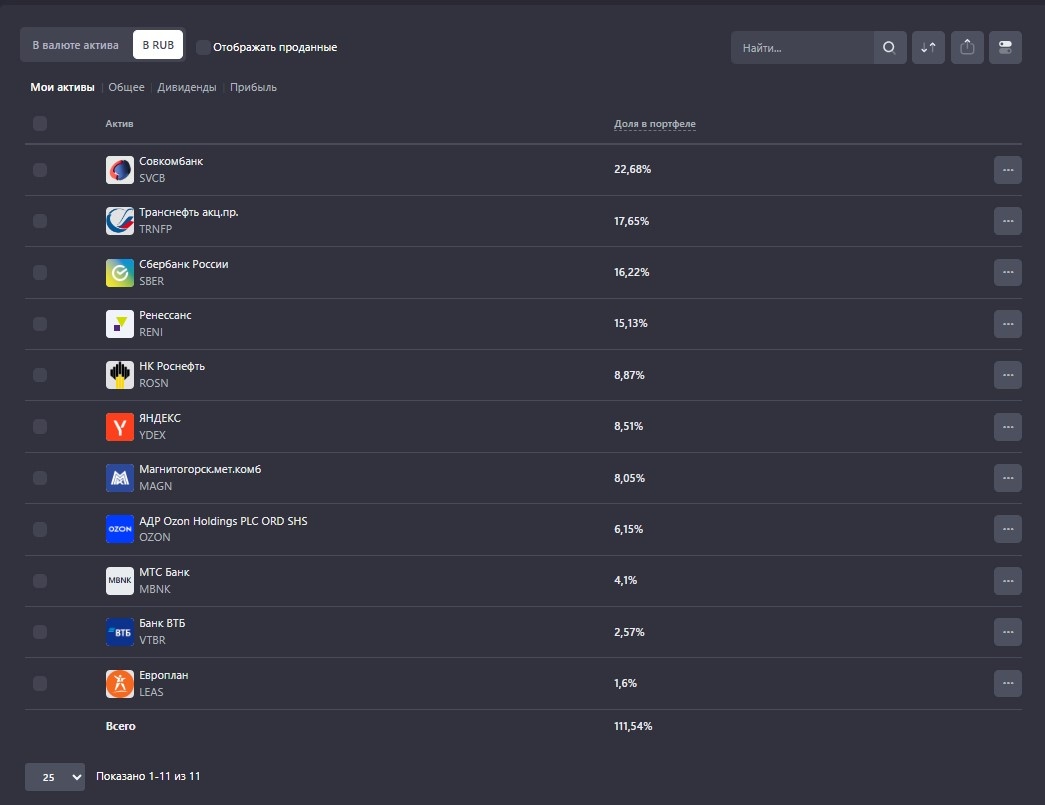The image size is (1045, 805).
Task: Click the 111,54% total value
Action: (x=633, y=726)
